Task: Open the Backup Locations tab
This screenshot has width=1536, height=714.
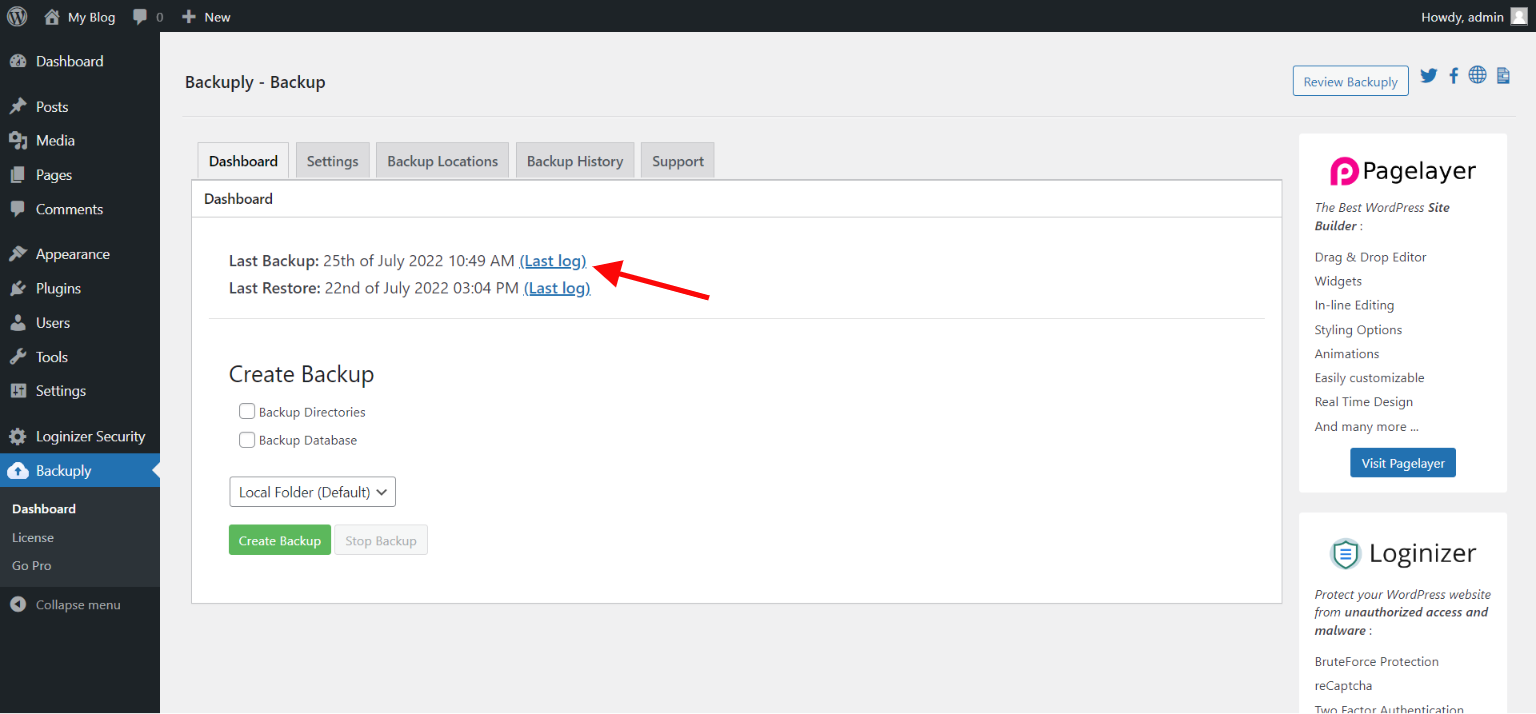Action: pos(442,161)
